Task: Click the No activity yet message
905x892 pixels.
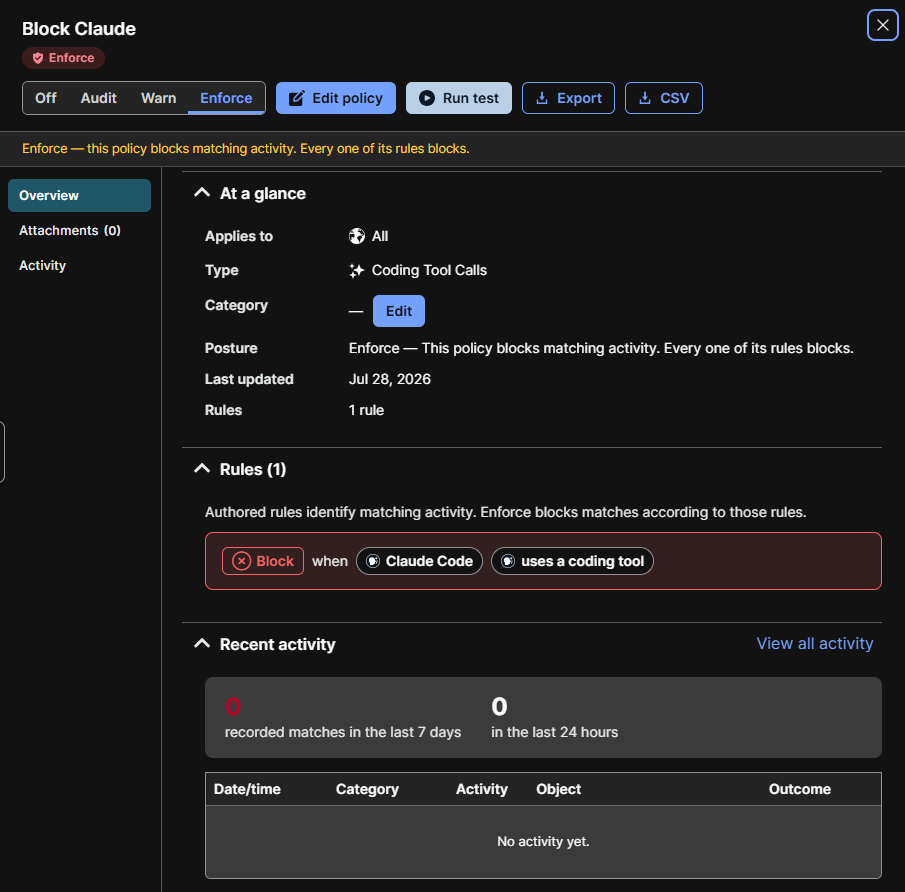Action: pos(543,842)
